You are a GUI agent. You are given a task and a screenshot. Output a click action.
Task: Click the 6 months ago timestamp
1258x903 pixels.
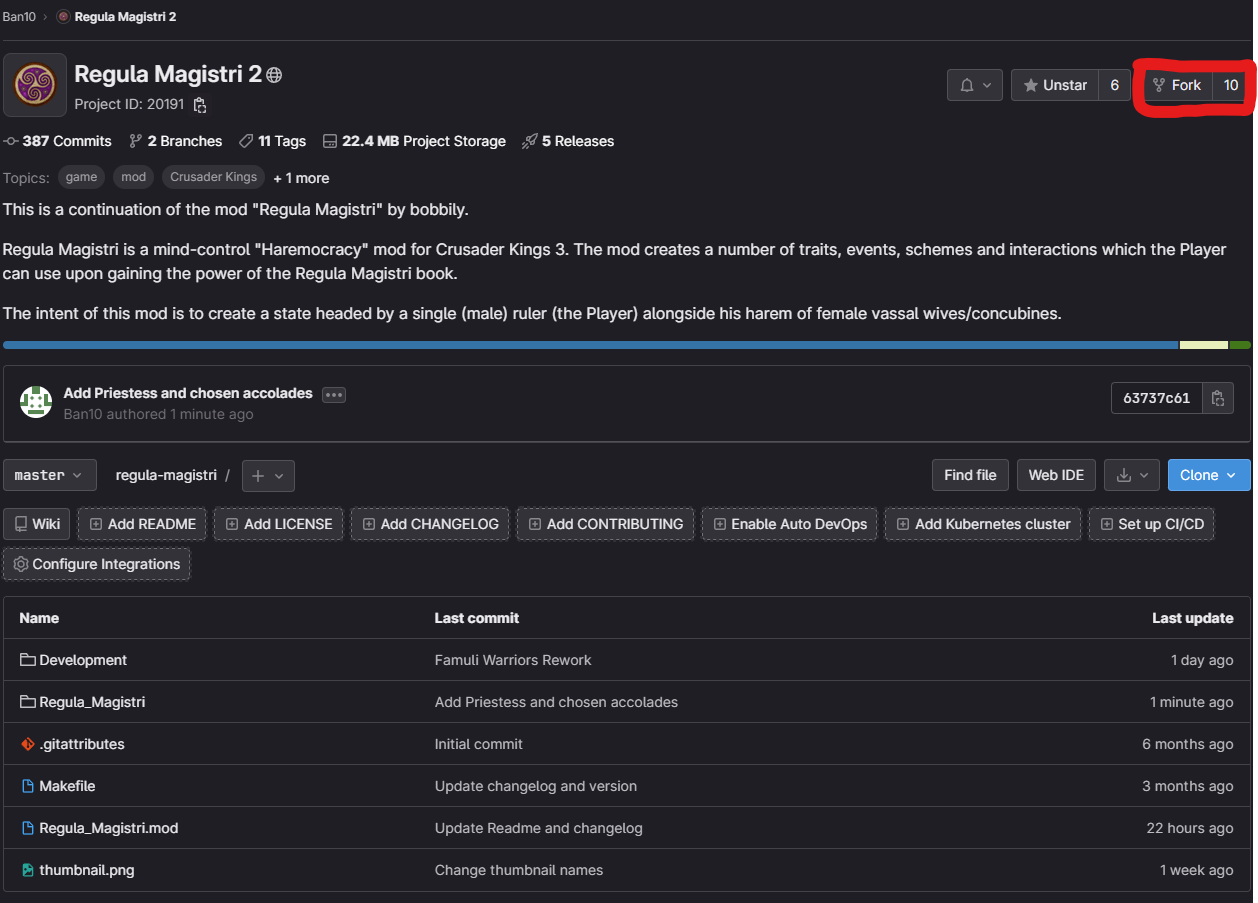point(1188,744)
